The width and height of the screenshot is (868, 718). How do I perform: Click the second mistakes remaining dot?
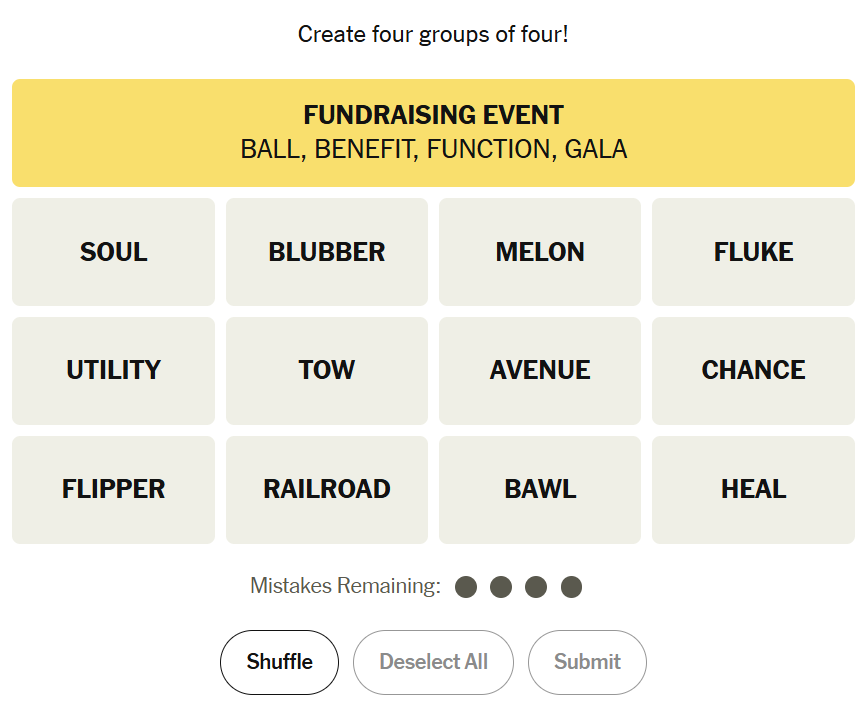tap(501, 587)
